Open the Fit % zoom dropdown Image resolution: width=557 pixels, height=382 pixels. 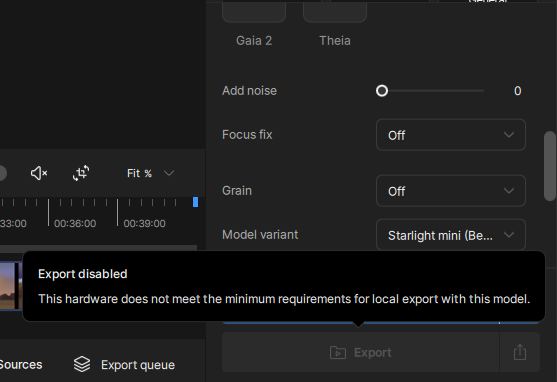[x=150, y=173]
